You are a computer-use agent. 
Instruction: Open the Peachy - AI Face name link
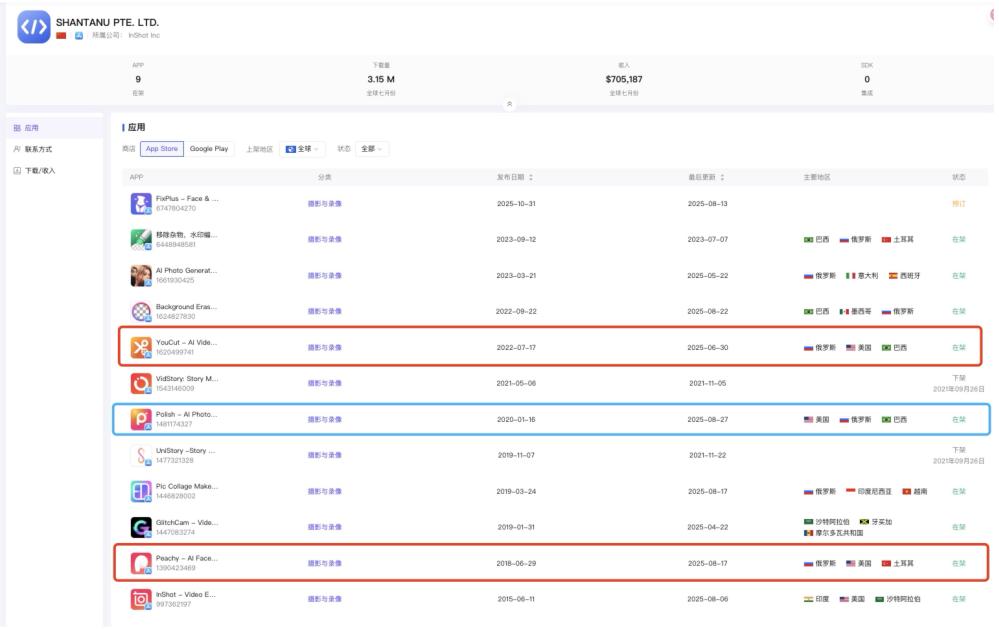pyautogui.click(x=187, y=558)
